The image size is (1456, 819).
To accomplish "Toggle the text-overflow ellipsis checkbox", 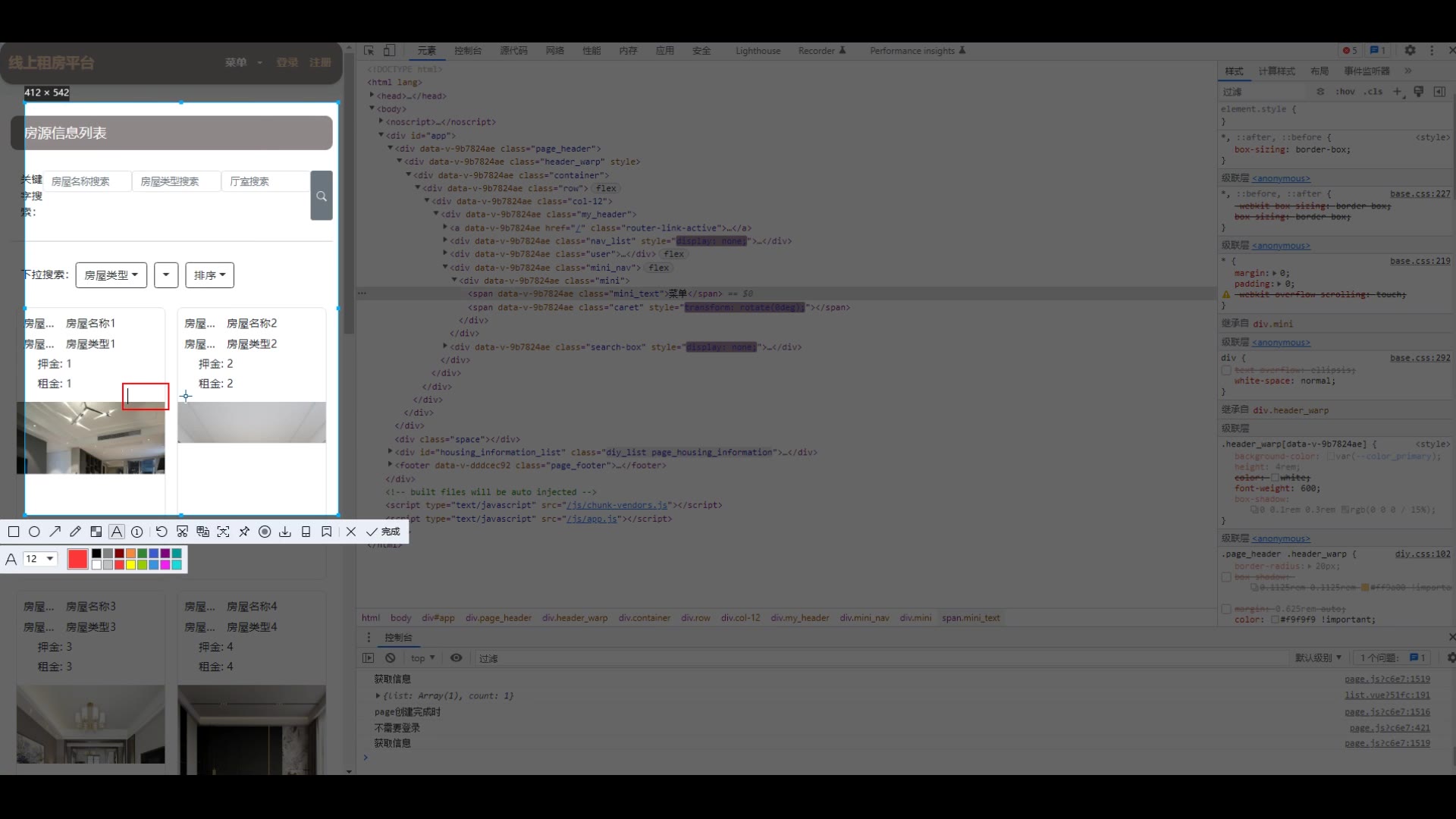I will coord(1226,370).
